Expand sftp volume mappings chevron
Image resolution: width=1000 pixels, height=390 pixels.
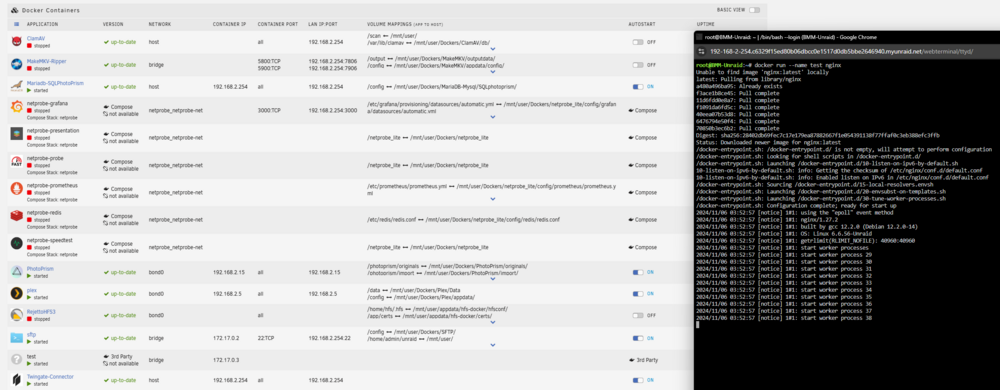[492, 345]
